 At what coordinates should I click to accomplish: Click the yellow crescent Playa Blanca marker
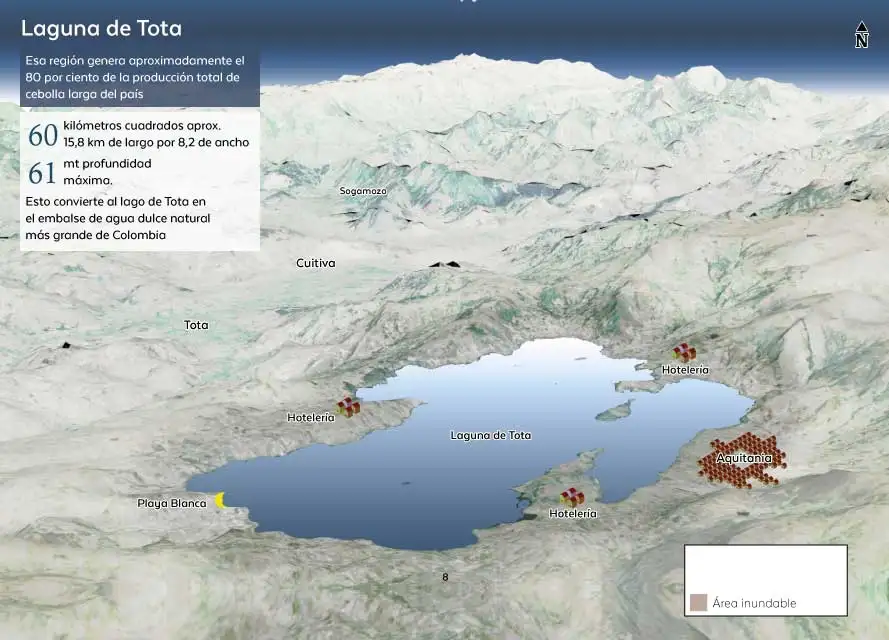[x=221, y=500]
